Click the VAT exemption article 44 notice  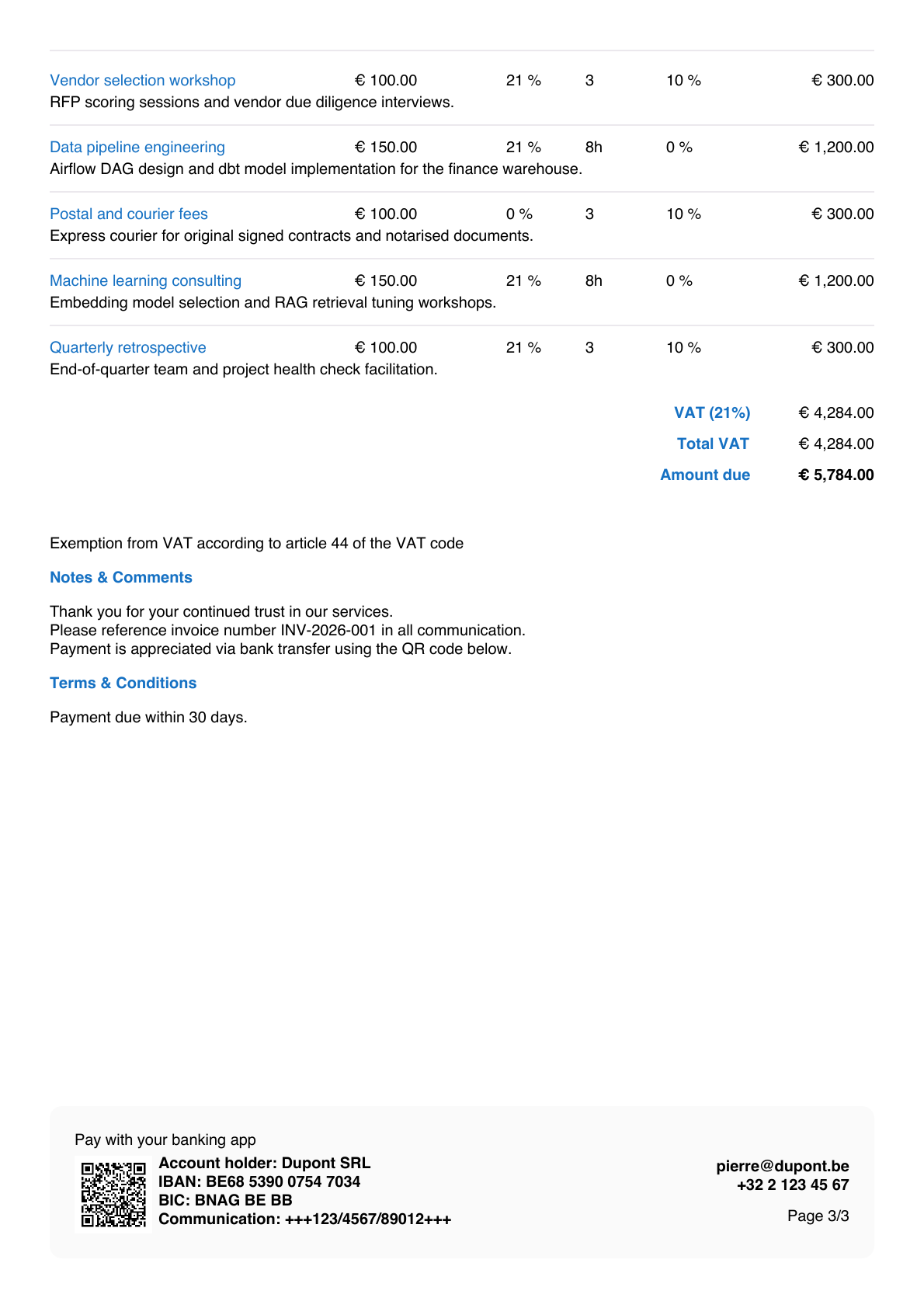pyautogui.click(x=257, y=543)
